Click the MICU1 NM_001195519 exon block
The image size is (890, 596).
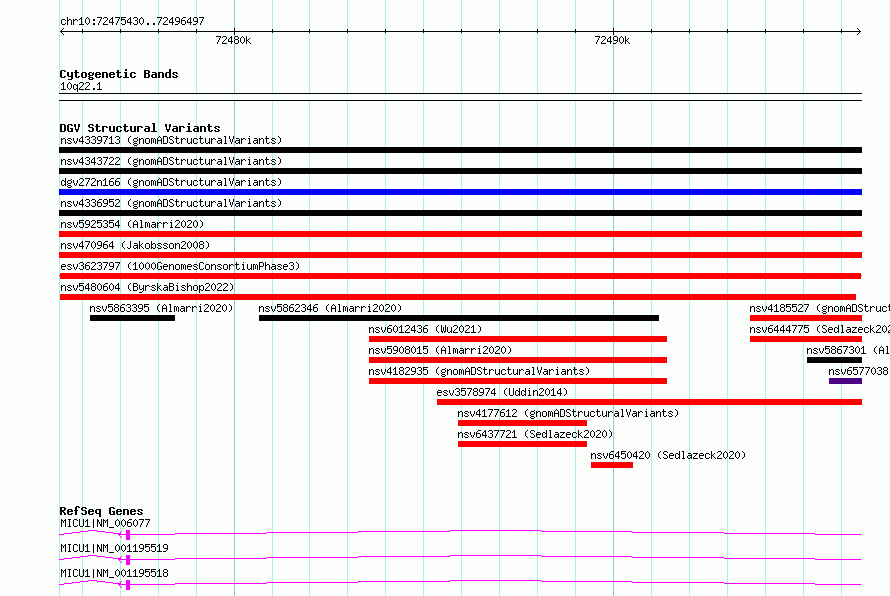(128, 560)
